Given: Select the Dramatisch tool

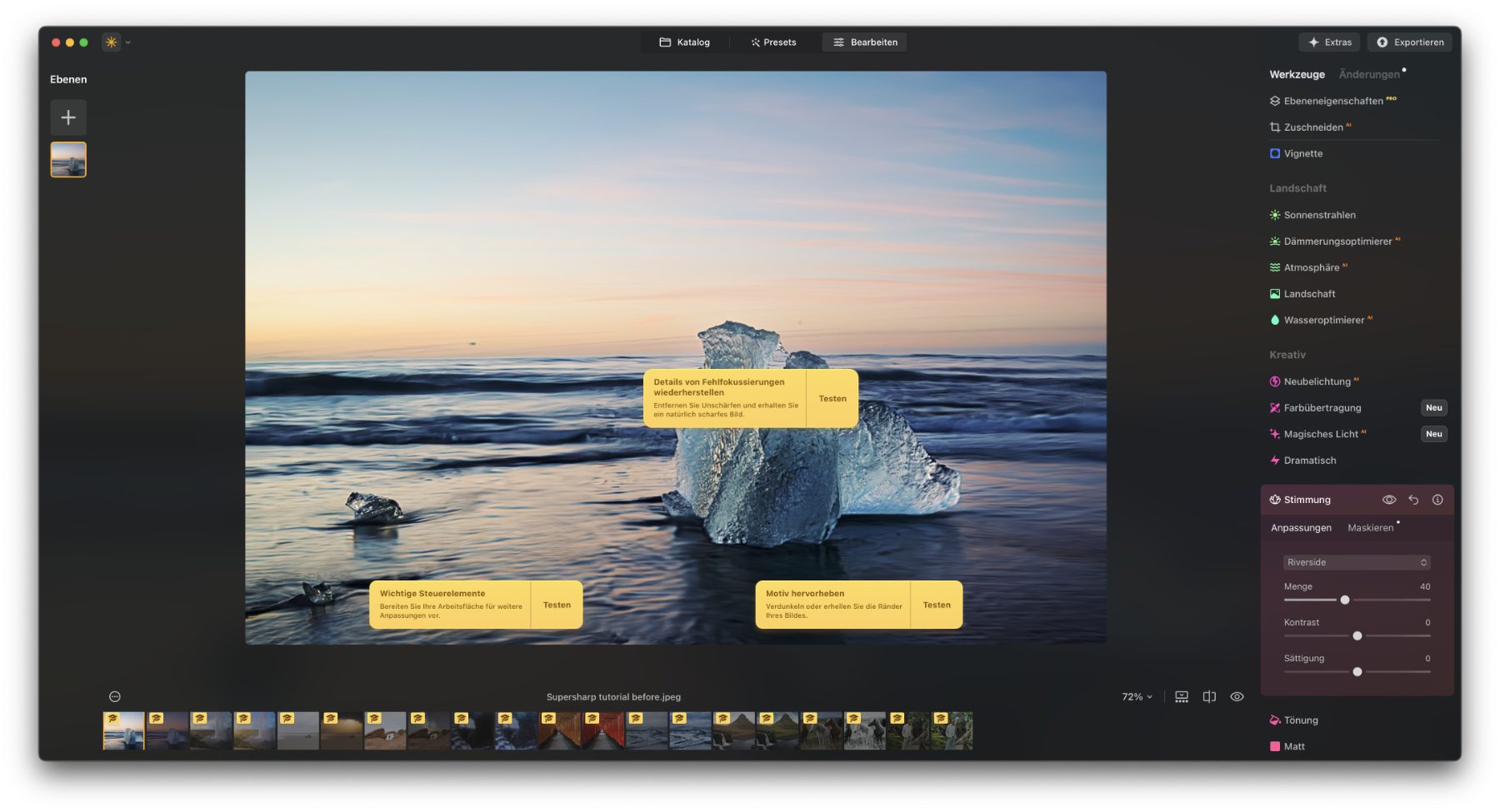Looking at the screenshot, I should 1309,461.
